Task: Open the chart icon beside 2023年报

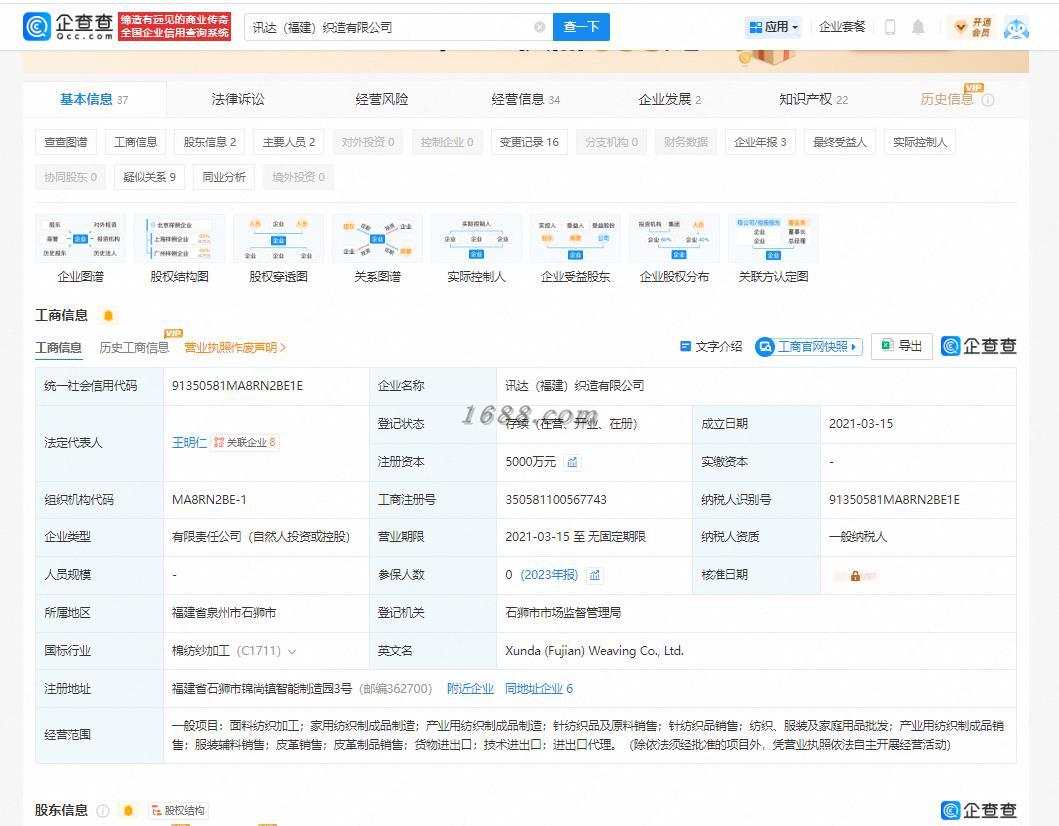Action: pos(594,575)
